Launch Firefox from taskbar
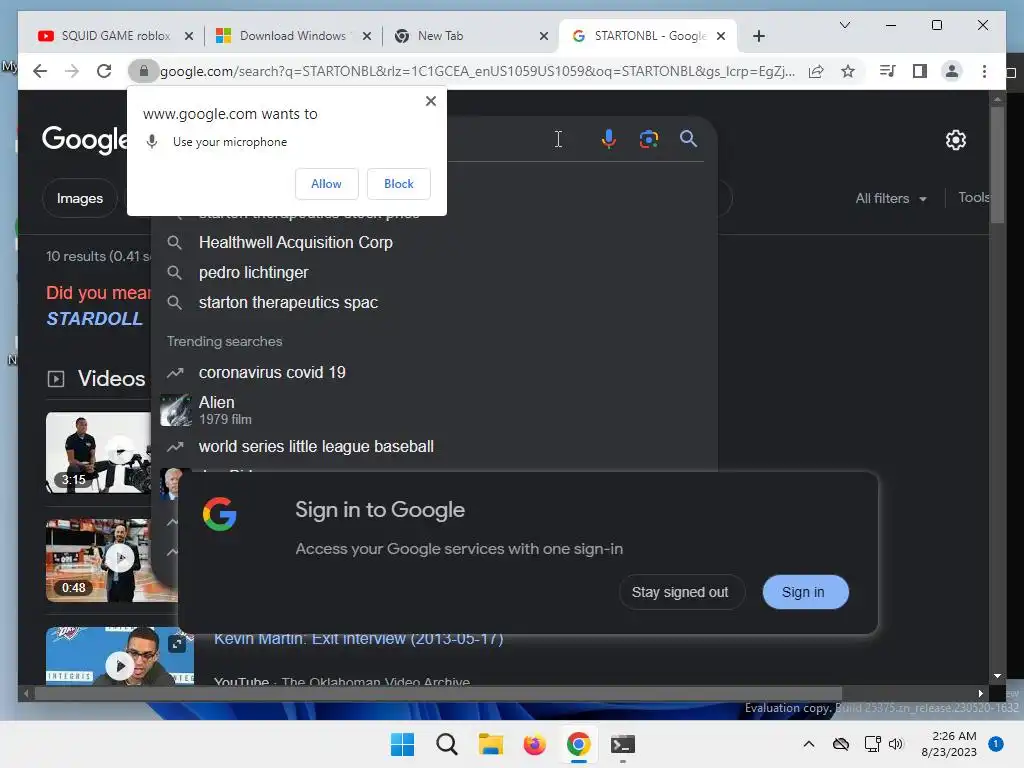1024x768 pixels. coord(534,744)
